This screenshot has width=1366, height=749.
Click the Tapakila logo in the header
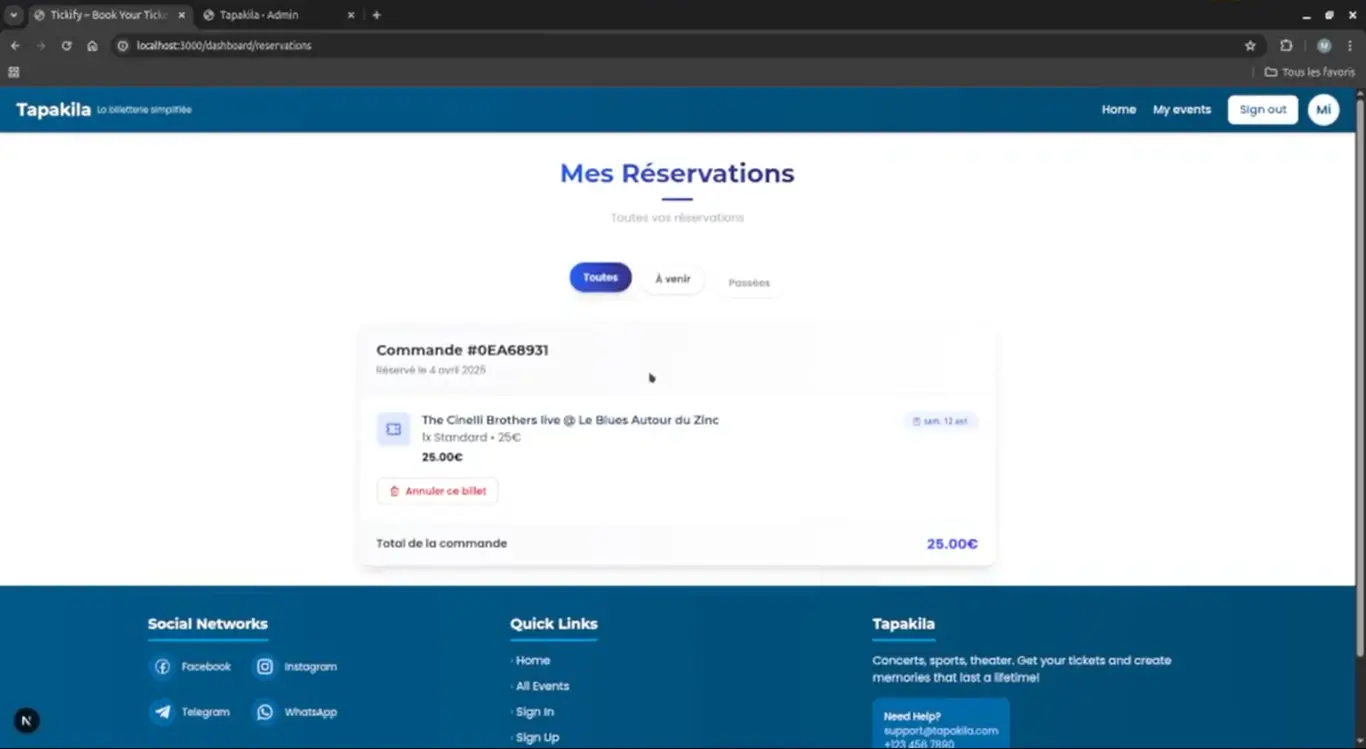click(54, 110)
